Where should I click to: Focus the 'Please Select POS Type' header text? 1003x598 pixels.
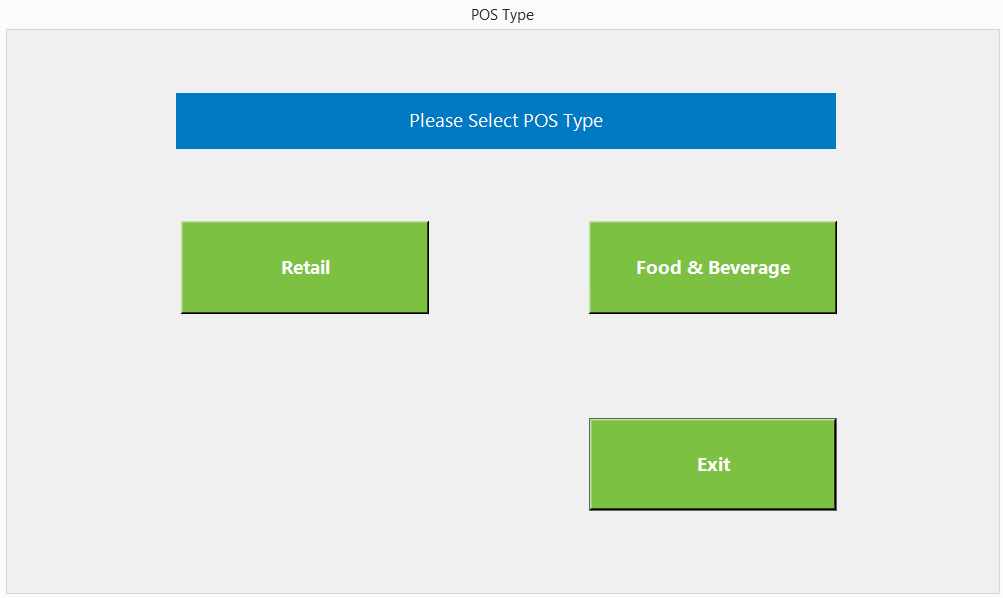[x=506, y=121]
